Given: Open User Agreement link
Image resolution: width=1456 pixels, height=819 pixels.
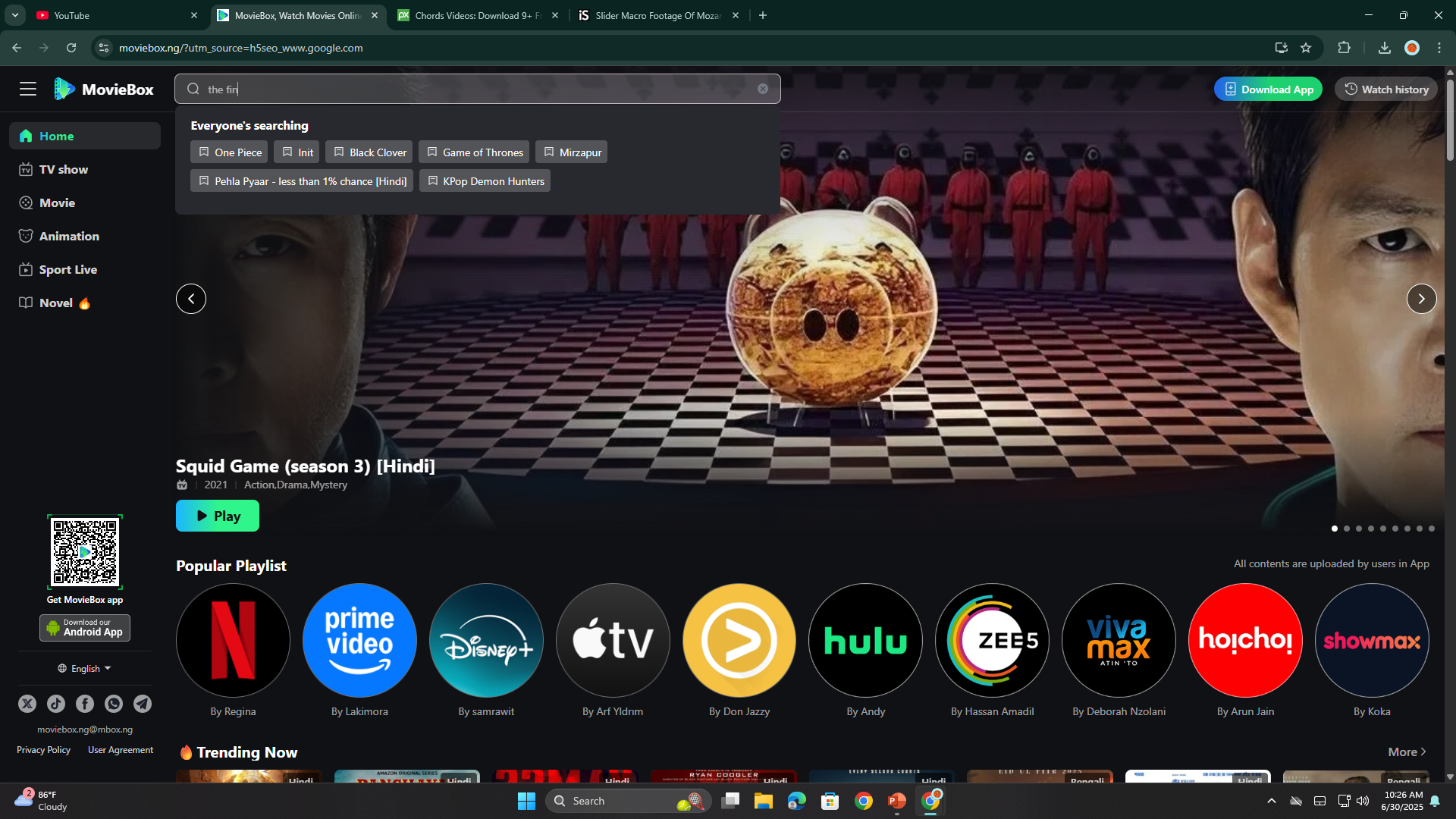Looking at the screenshot, I should 121,750.
